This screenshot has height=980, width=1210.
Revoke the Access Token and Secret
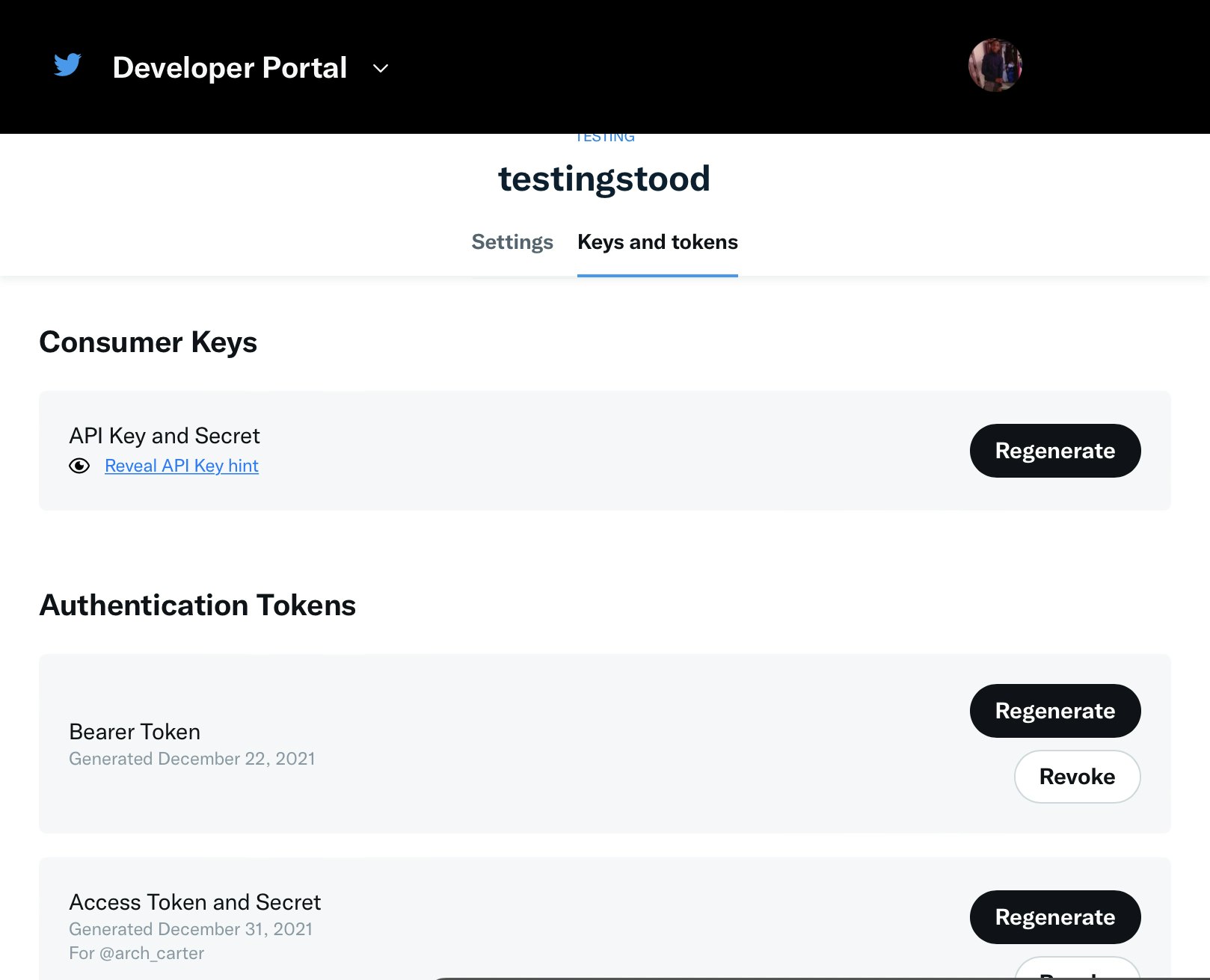tap(1076, 970)
